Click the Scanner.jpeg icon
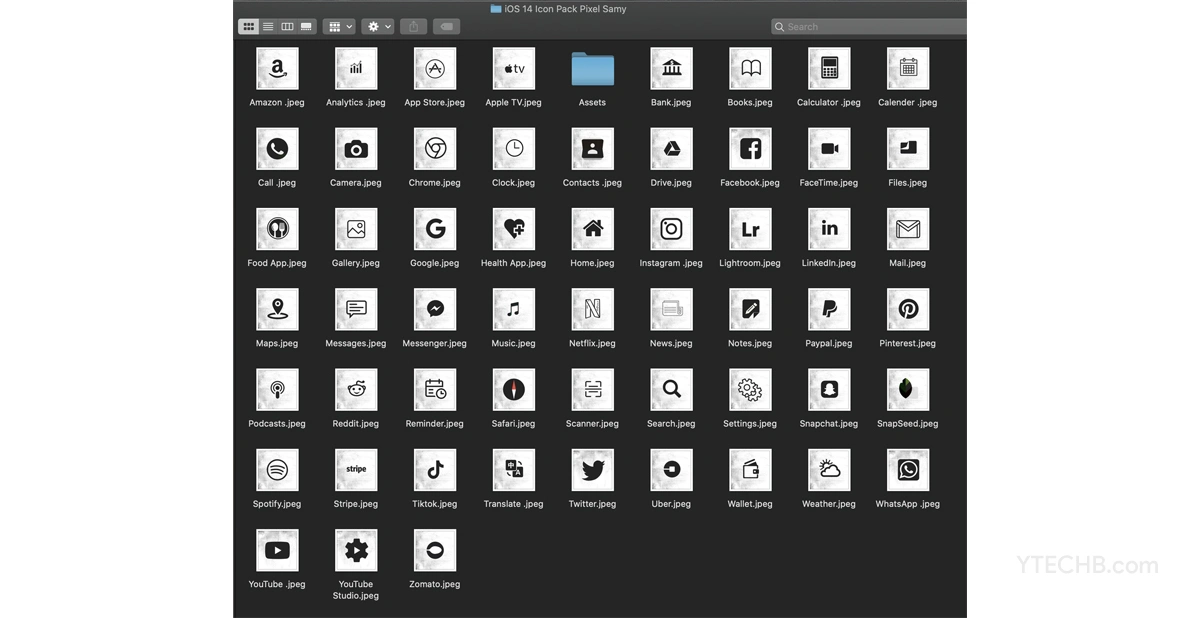 [x=593, y=390]
